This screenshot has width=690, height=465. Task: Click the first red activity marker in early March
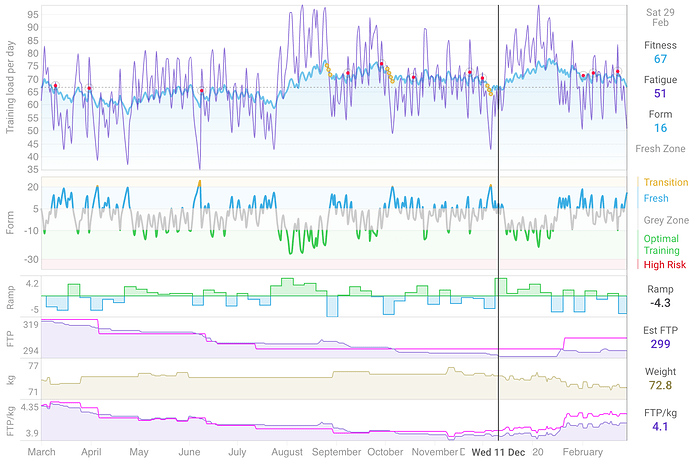click(55, 86)
